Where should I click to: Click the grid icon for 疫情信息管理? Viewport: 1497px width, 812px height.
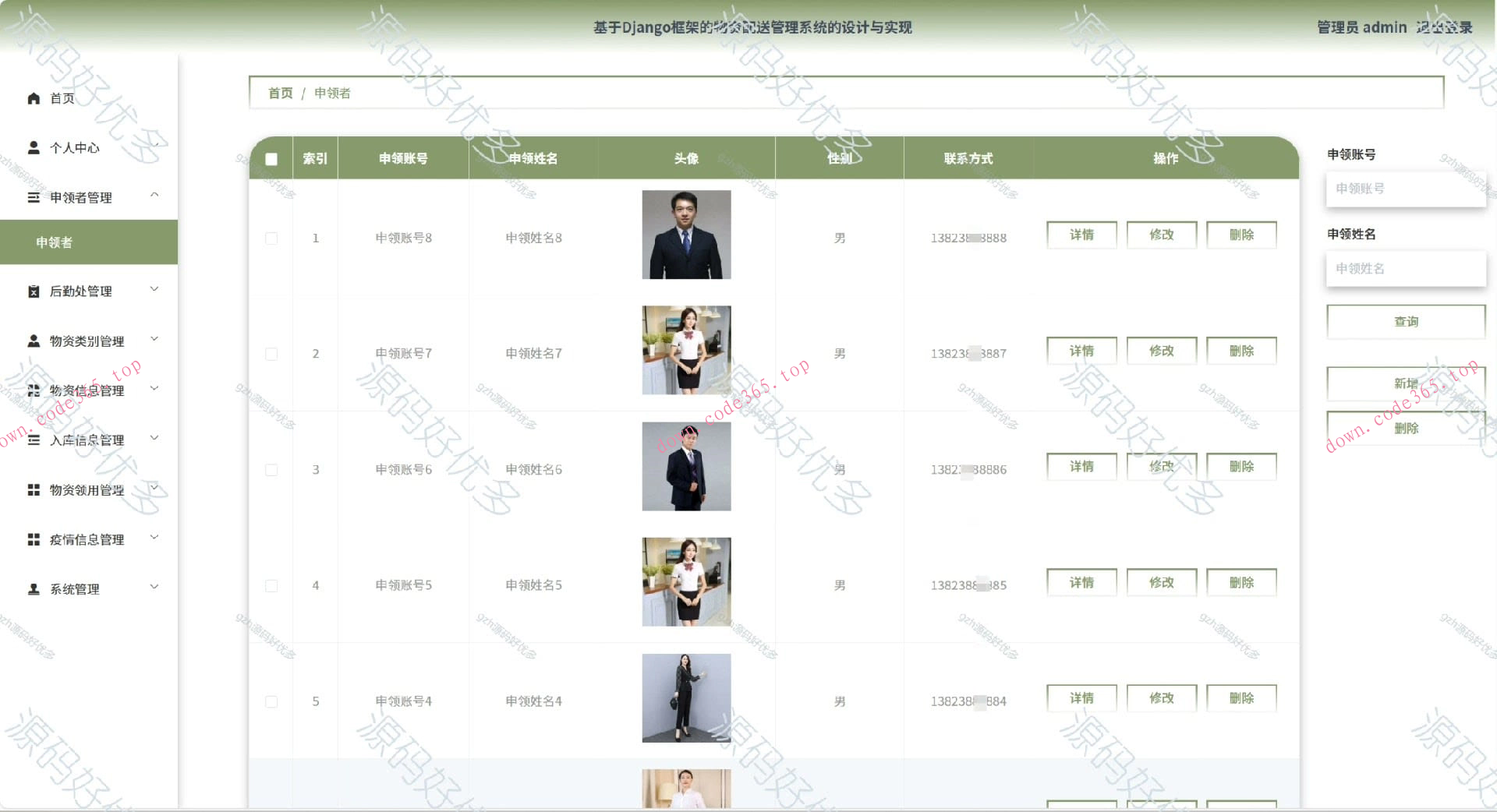[34, 539]
